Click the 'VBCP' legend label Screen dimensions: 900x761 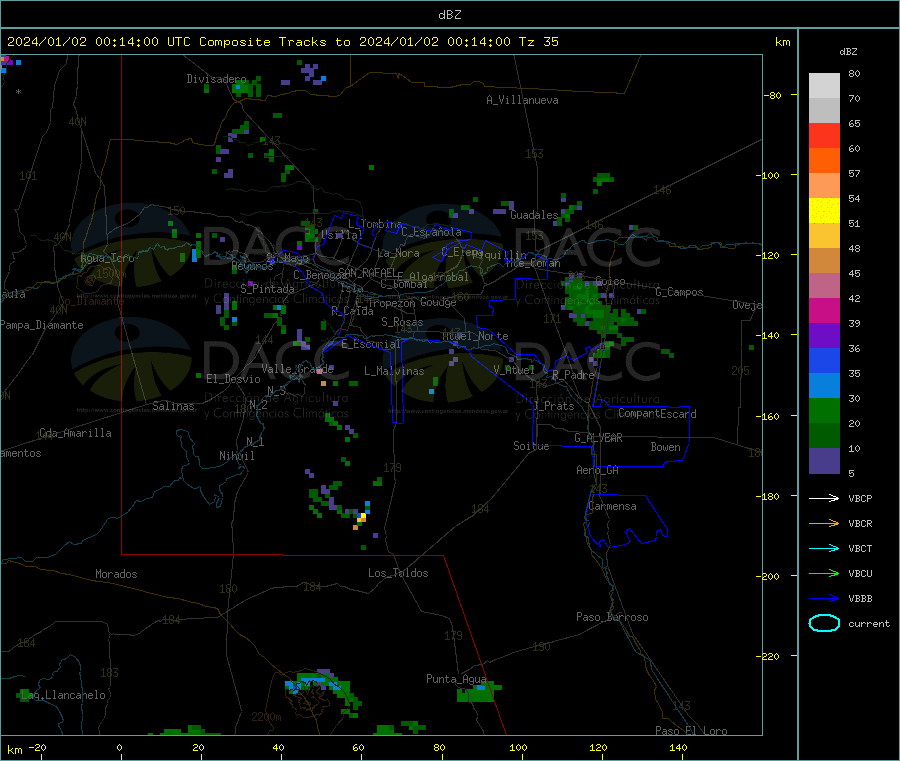click(860, 498)
